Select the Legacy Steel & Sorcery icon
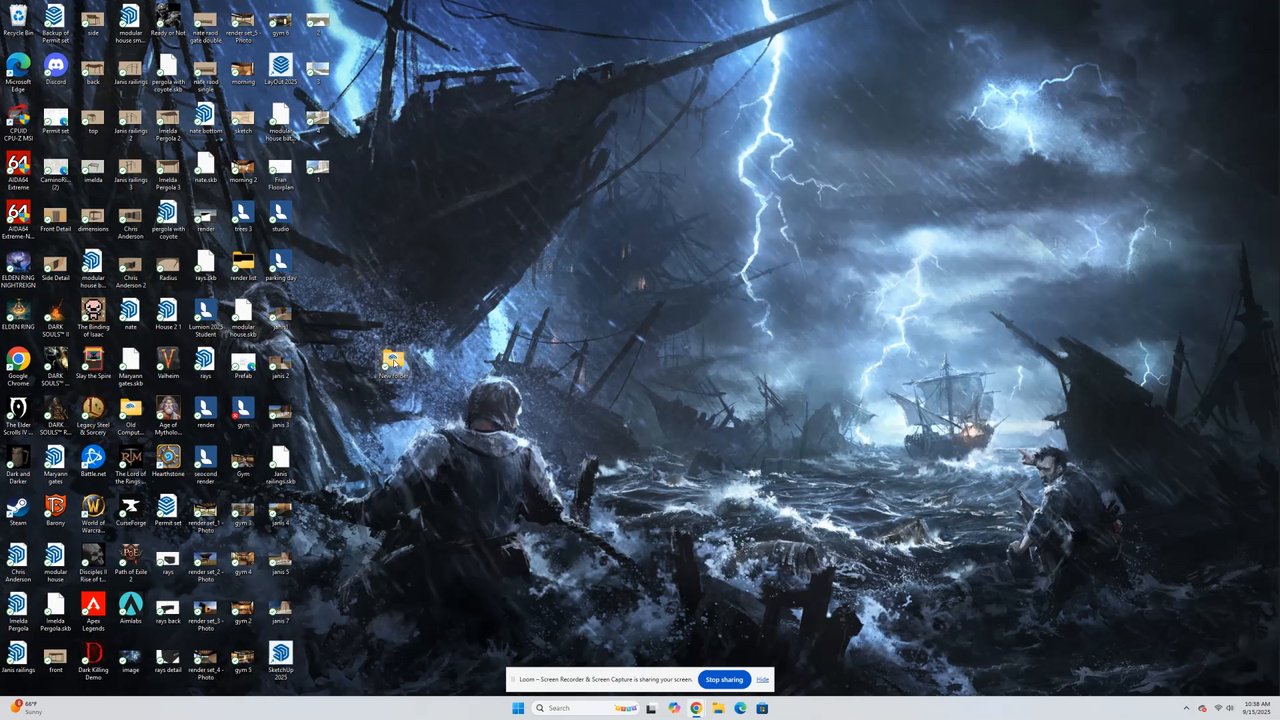The width and height of the screenshot is (1280, 720). pos(93,417)
